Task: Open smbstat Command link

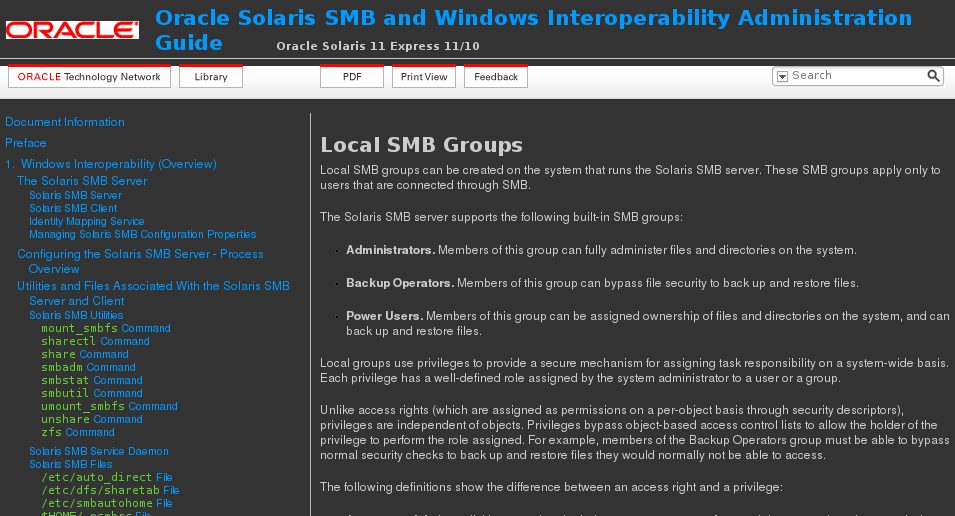Action: pyautogui.click(x=92, y=380)
